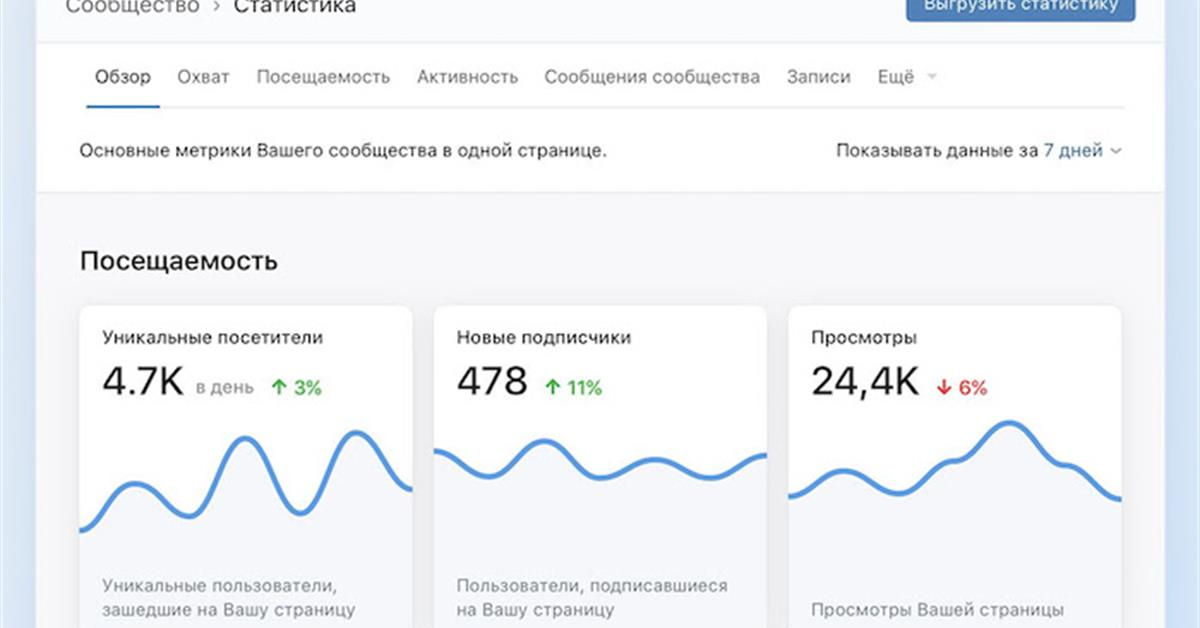Open the Сообщения сообщества tab
1200x628 pixels.
[x=652, y=77]
